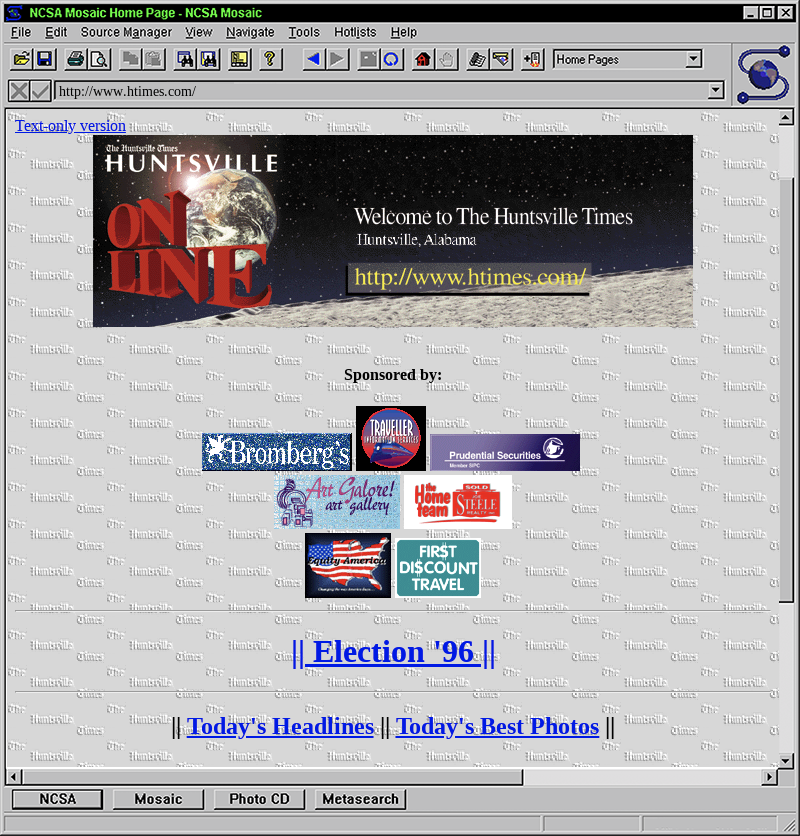Open the Election '96 link
The image size is (800, 836).
393,652
